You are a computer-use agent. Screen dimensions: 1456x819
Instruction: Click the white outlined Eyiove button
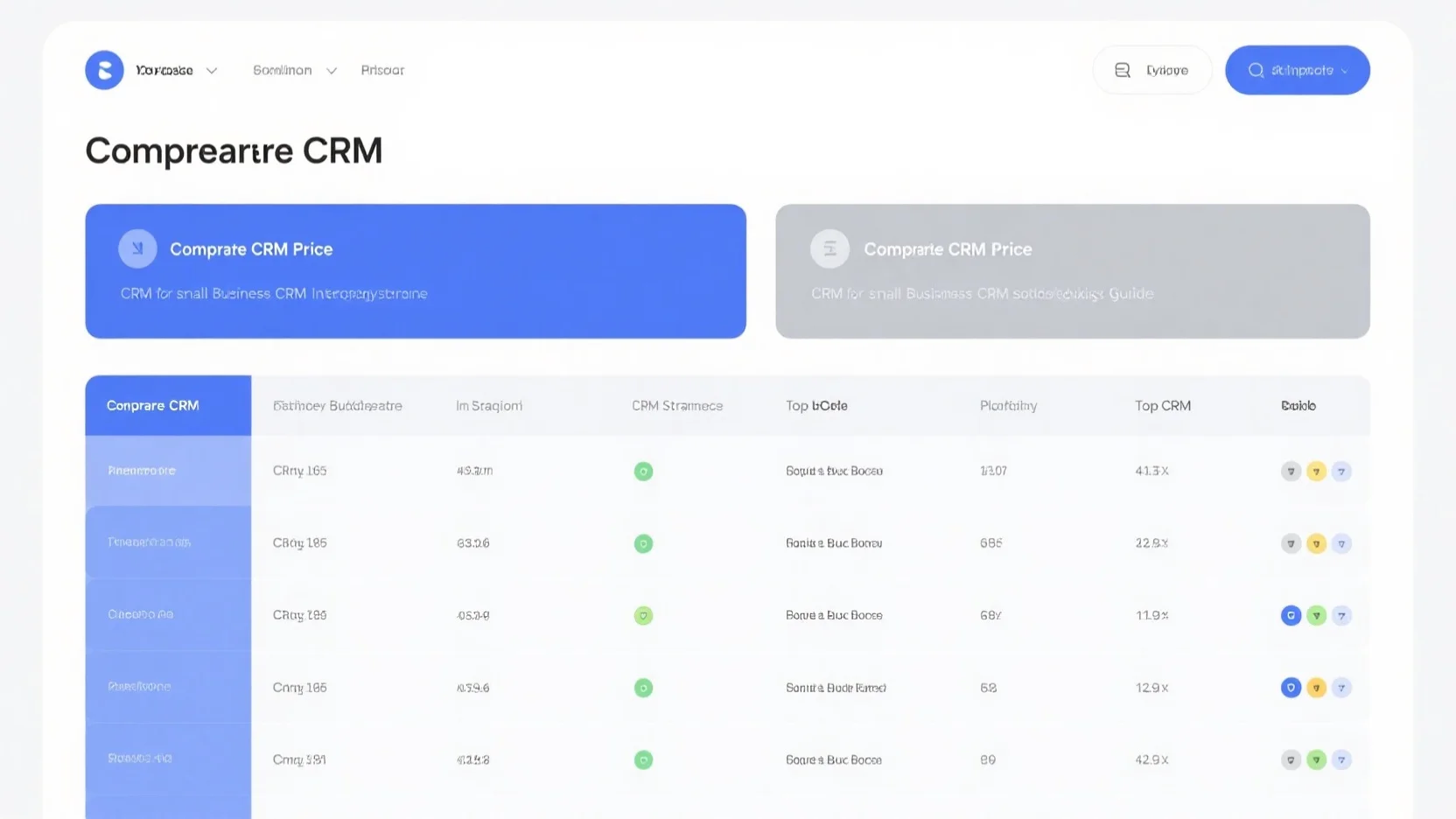(1151, 70)
